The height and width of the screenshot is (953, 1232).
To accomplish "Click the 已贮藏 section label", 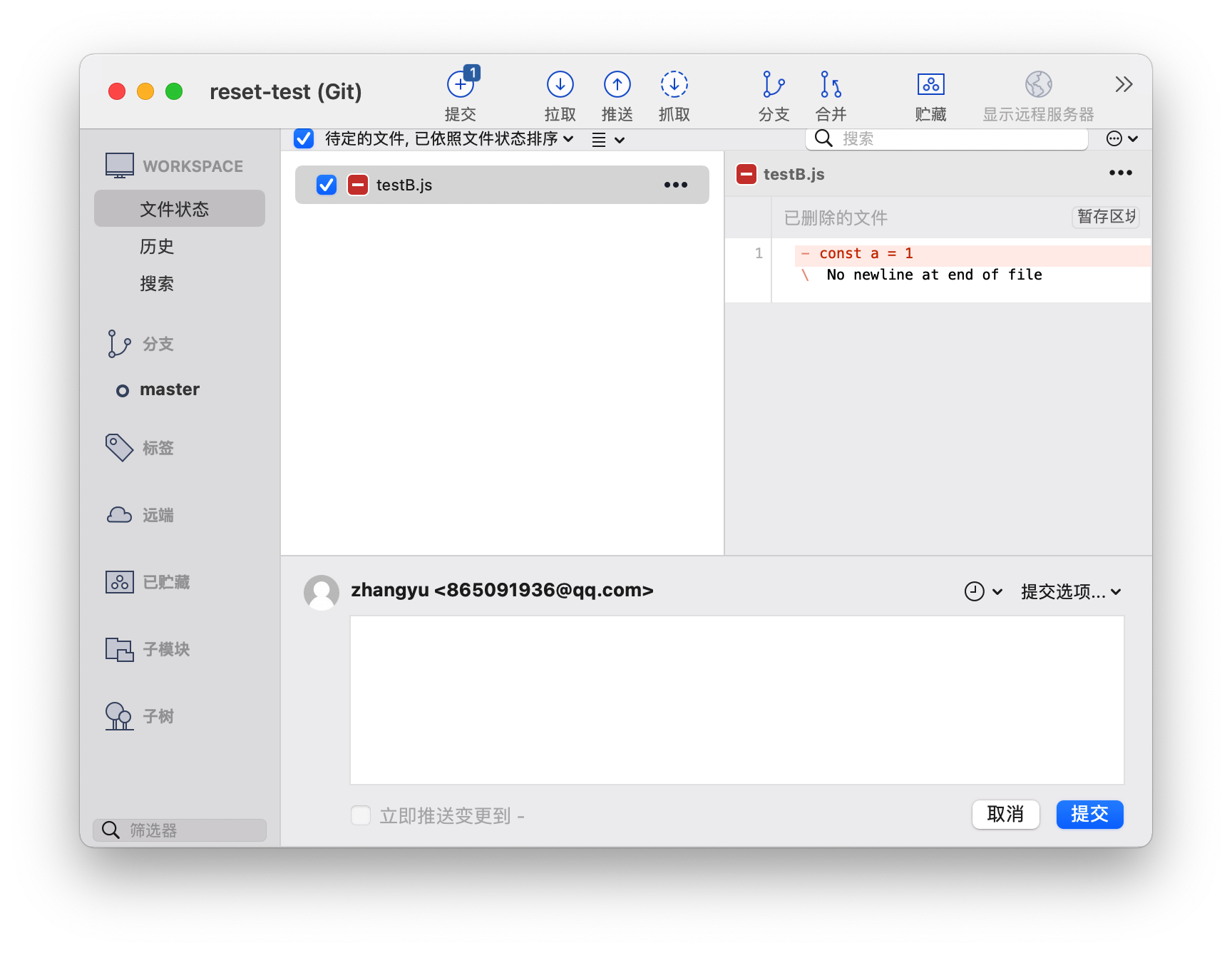I will coord(166,582).
